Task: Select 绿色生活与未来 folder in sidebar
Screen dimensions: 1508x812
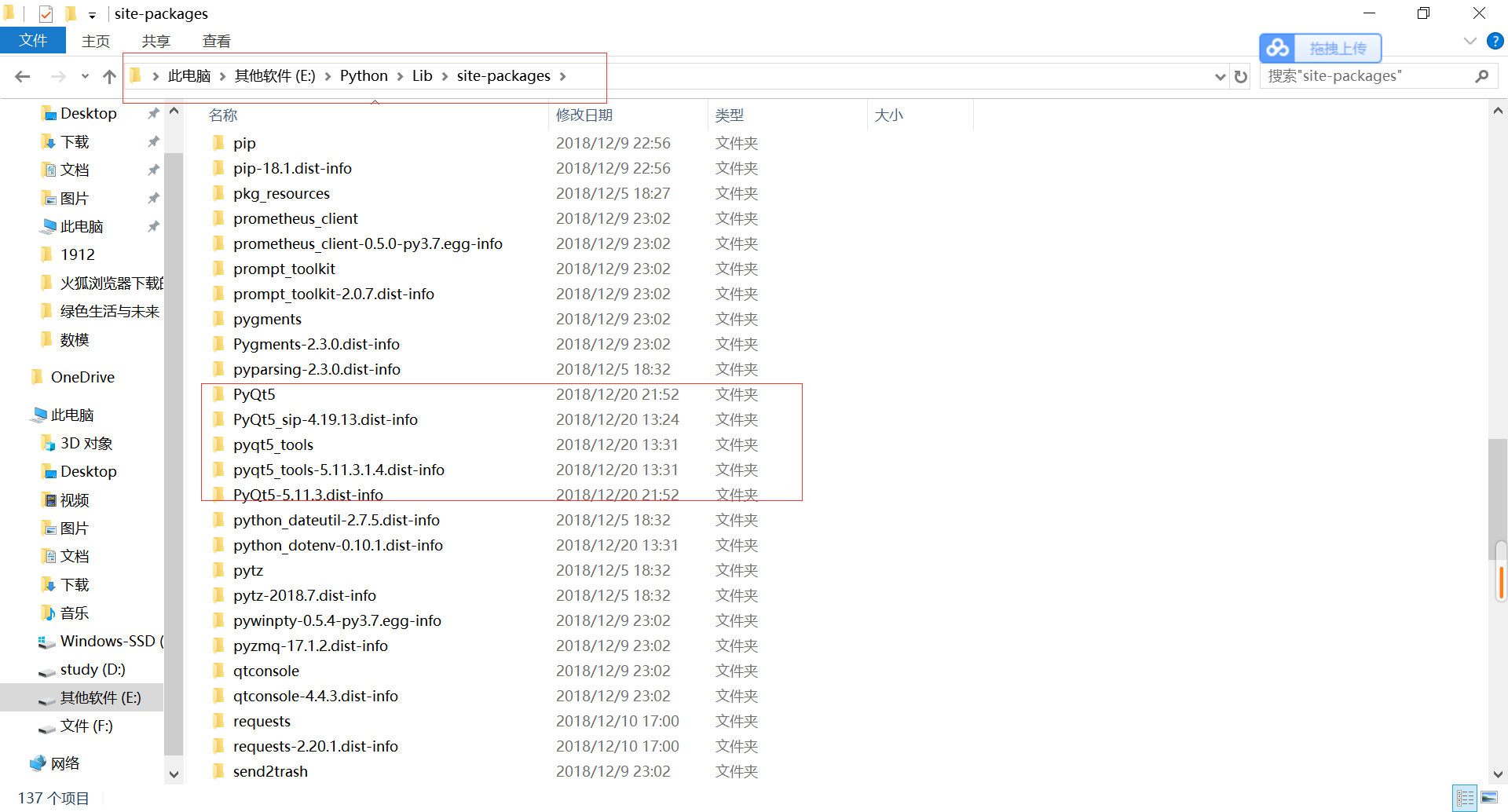Action: (x=110, y=312)
